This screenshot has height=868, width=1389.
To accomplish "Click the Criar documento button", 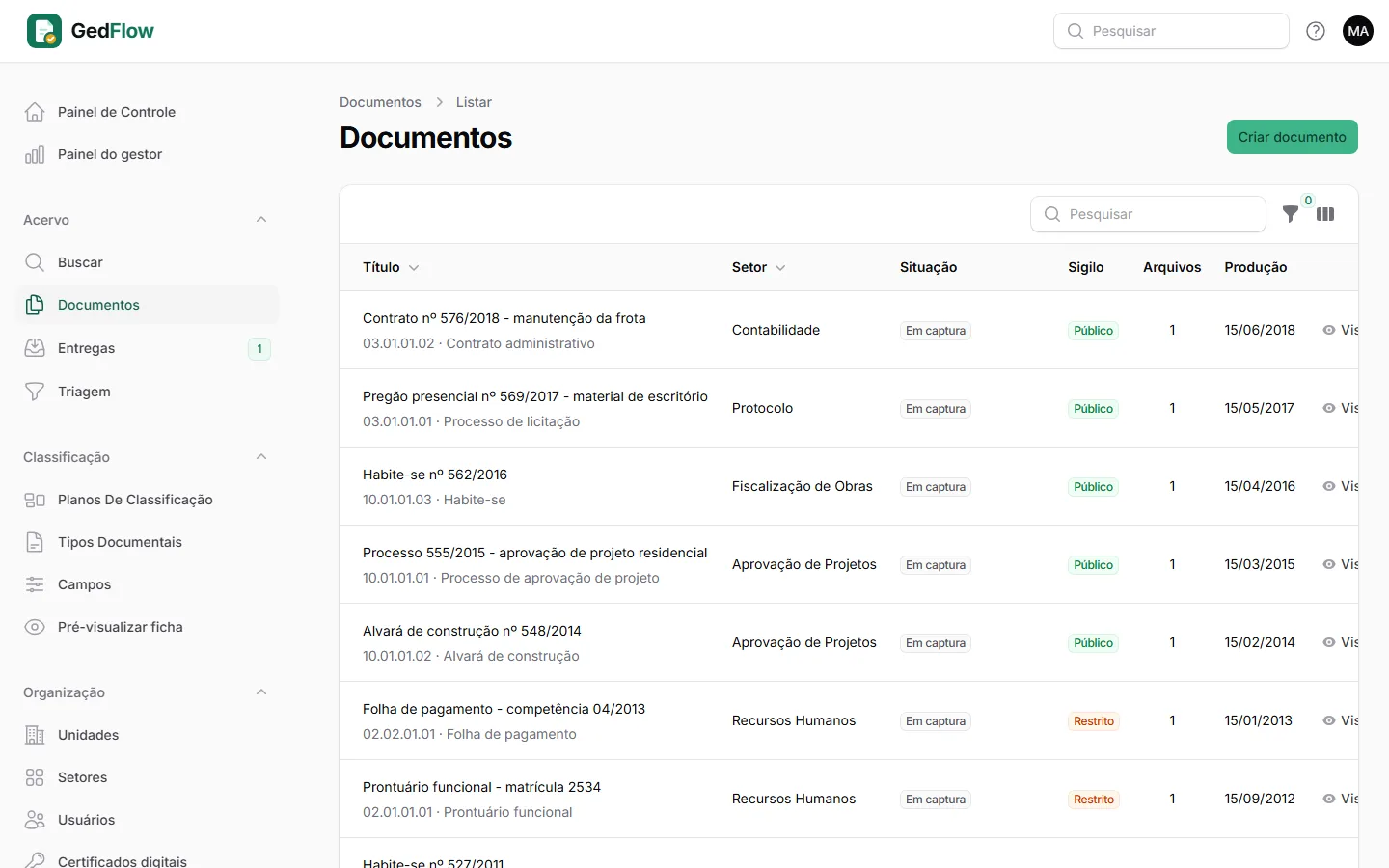I will click(x=1292, y=137).
